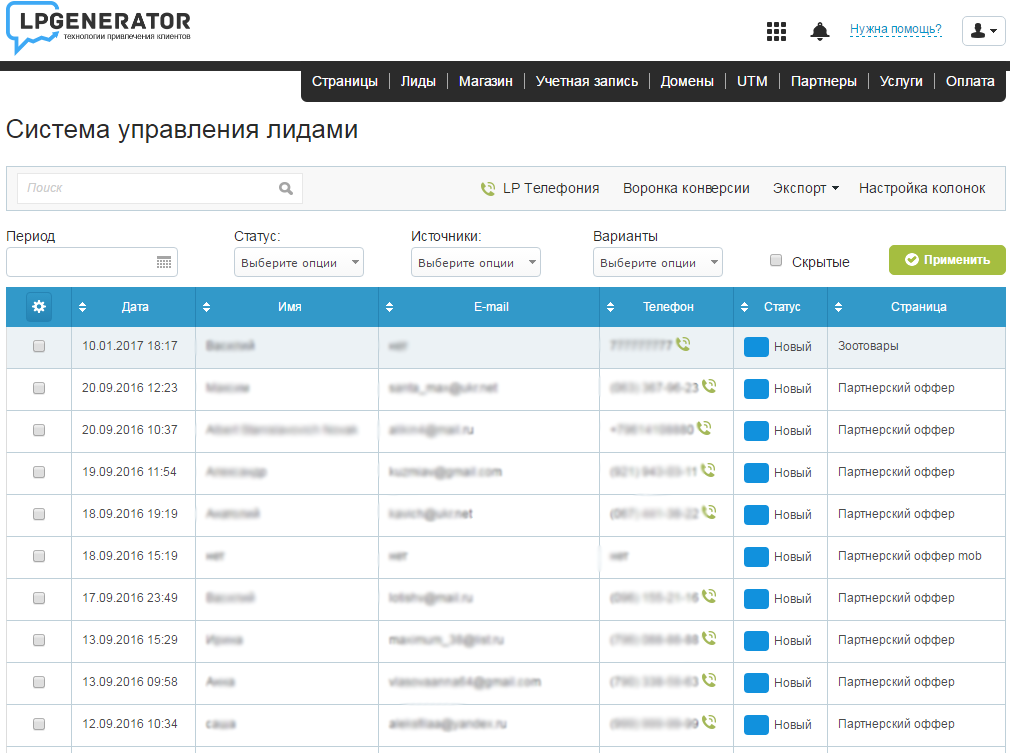Click the notification bell icon

coord(820,31)
